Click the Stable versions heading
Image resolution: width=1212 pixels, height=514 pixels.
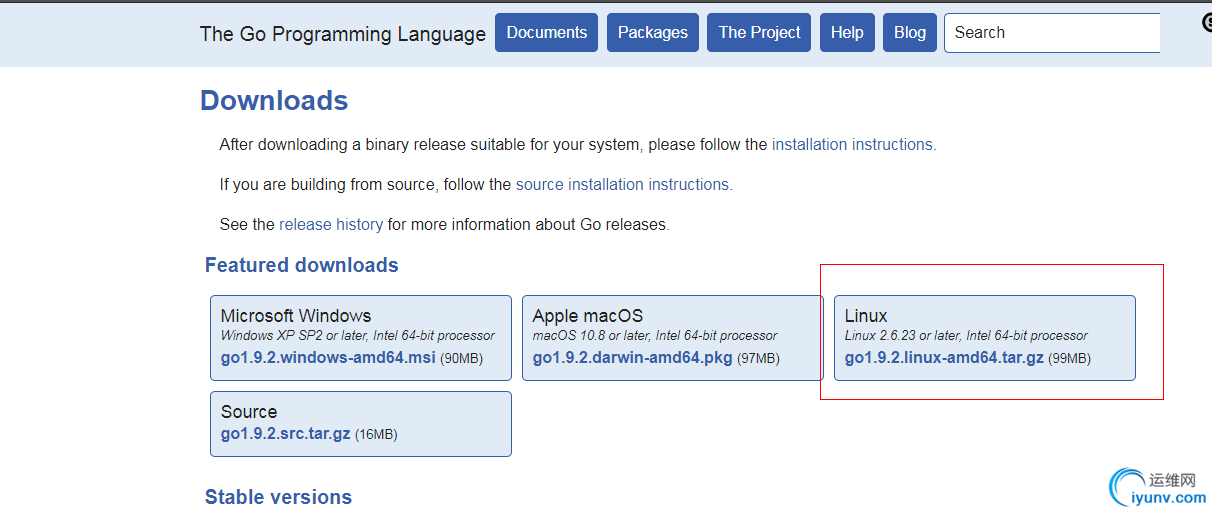(278, 497)
